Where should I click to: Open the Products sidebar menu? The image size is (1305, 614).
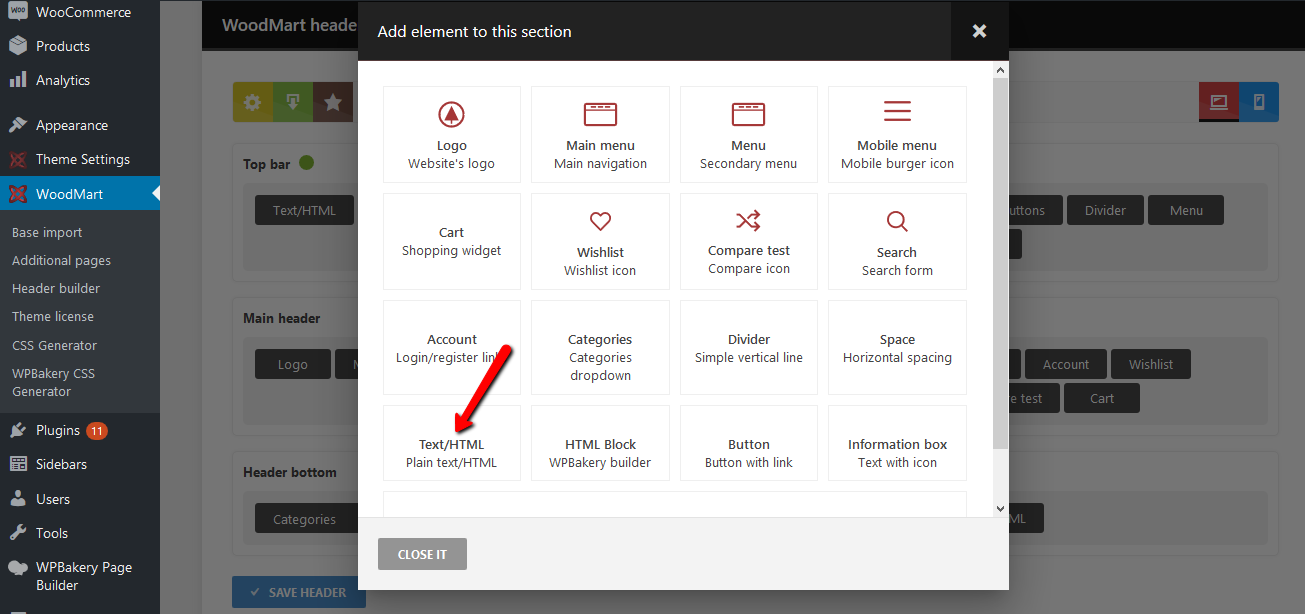click(x=80, y=46)
